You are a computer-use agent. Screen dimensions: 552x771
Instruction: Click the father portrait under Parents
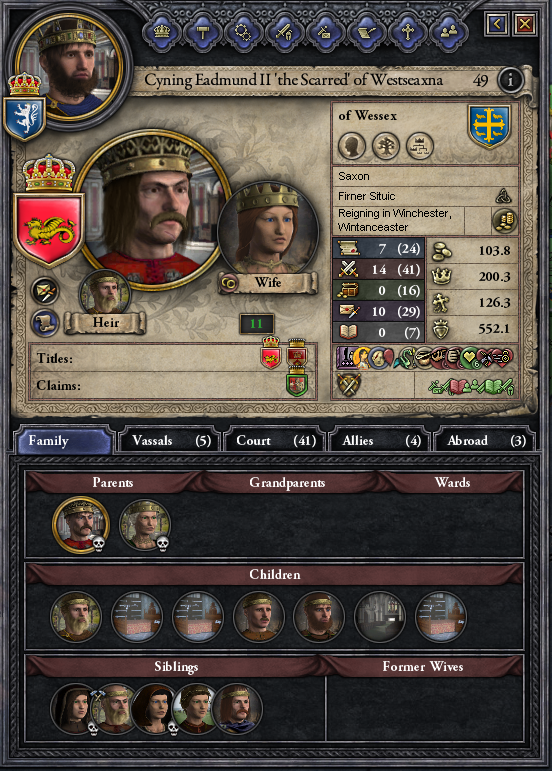(81, 524)
